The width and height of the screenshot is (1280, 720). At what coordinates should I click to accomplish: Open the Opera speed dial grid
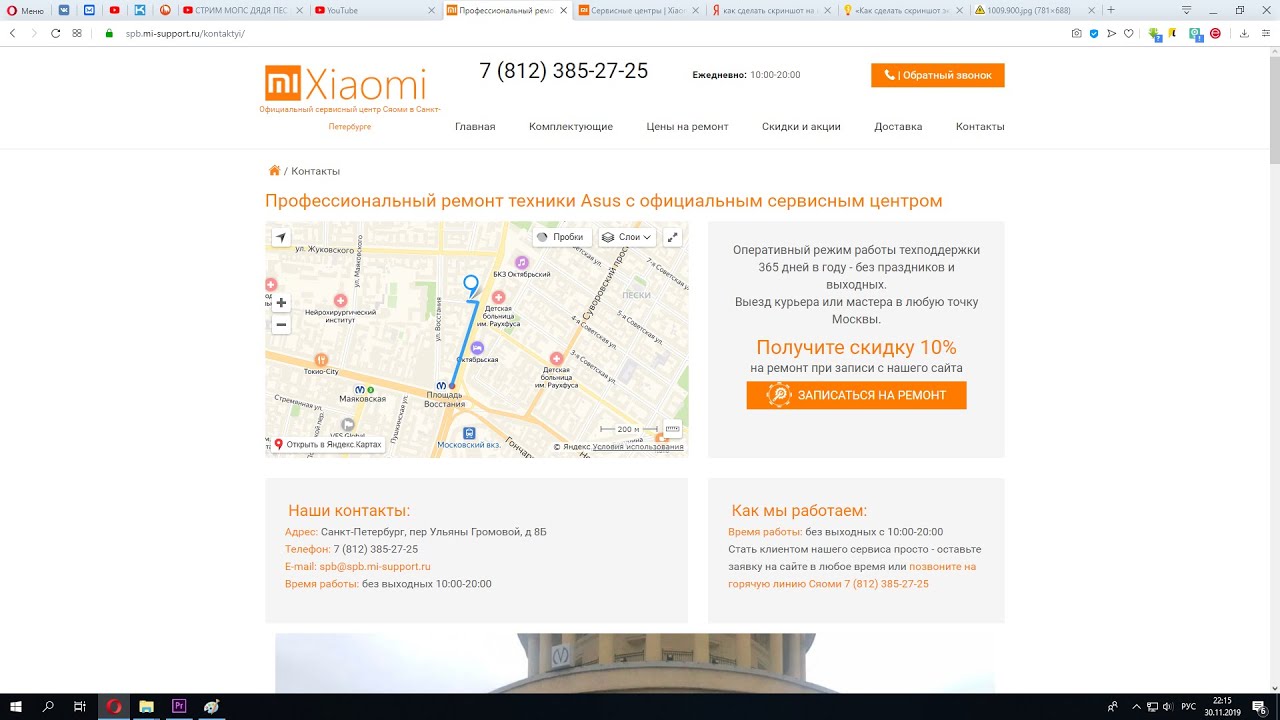tap(77, 33)
